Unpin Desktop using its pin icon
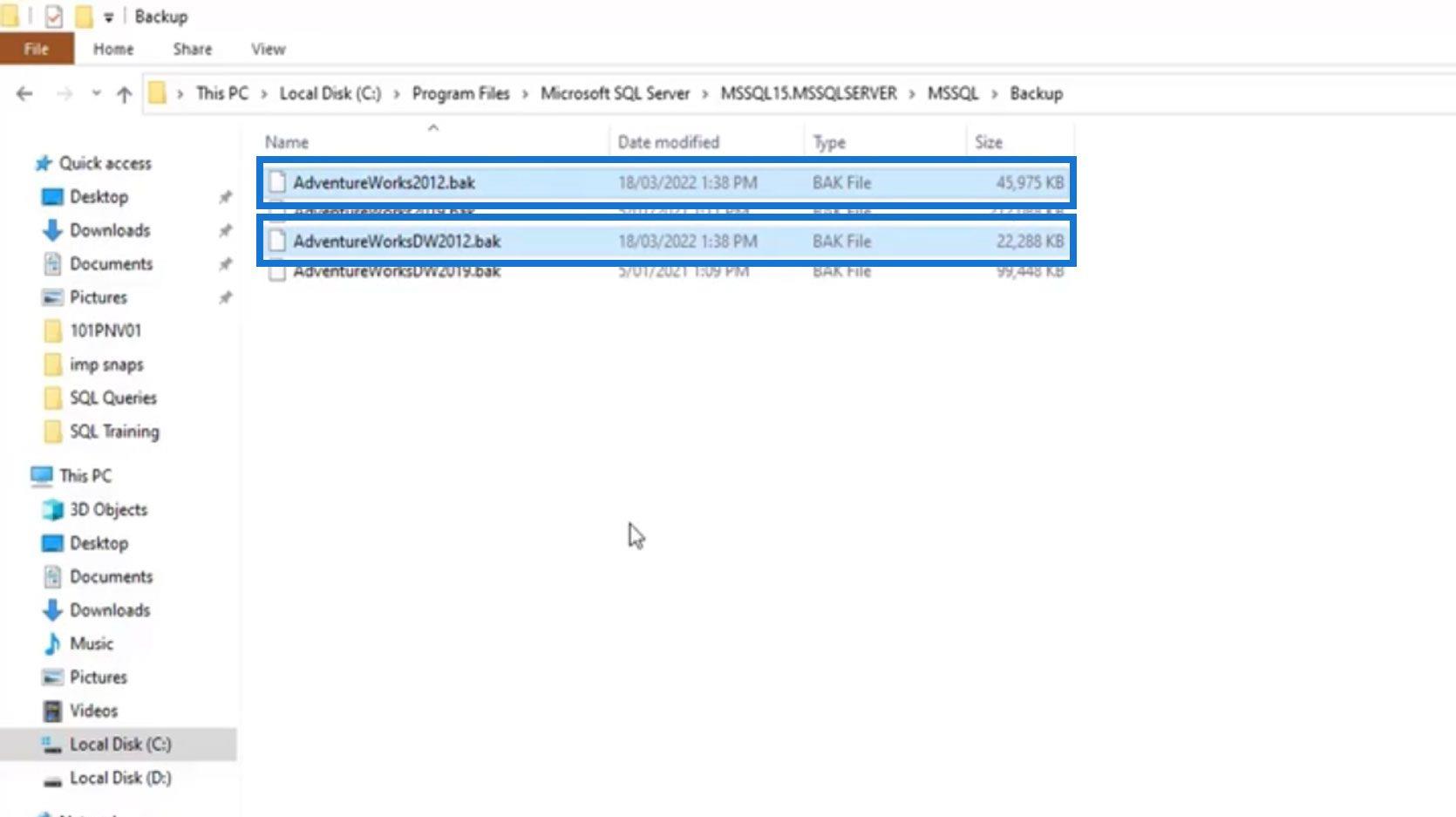The width and height of the screenshot is (1456, 817). point(225,197)
